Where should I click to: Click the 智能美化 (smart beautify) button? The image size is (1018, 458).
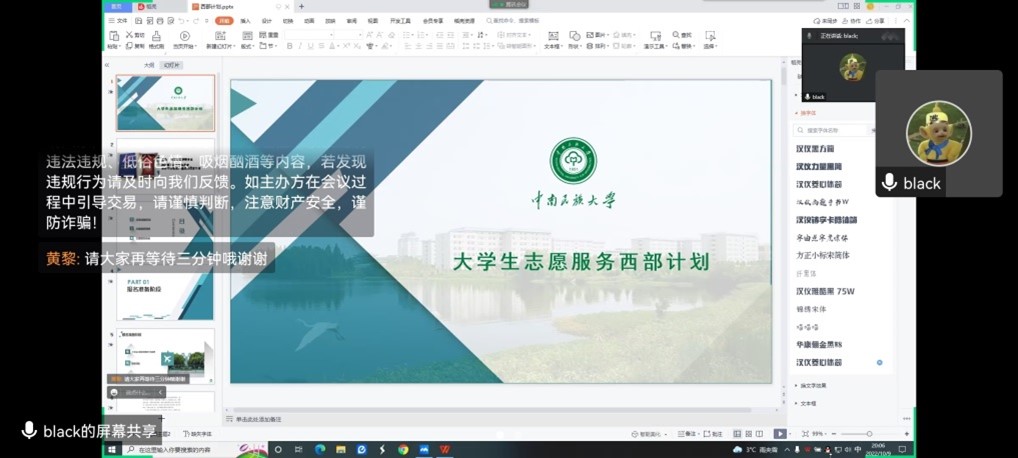(649, 433)
